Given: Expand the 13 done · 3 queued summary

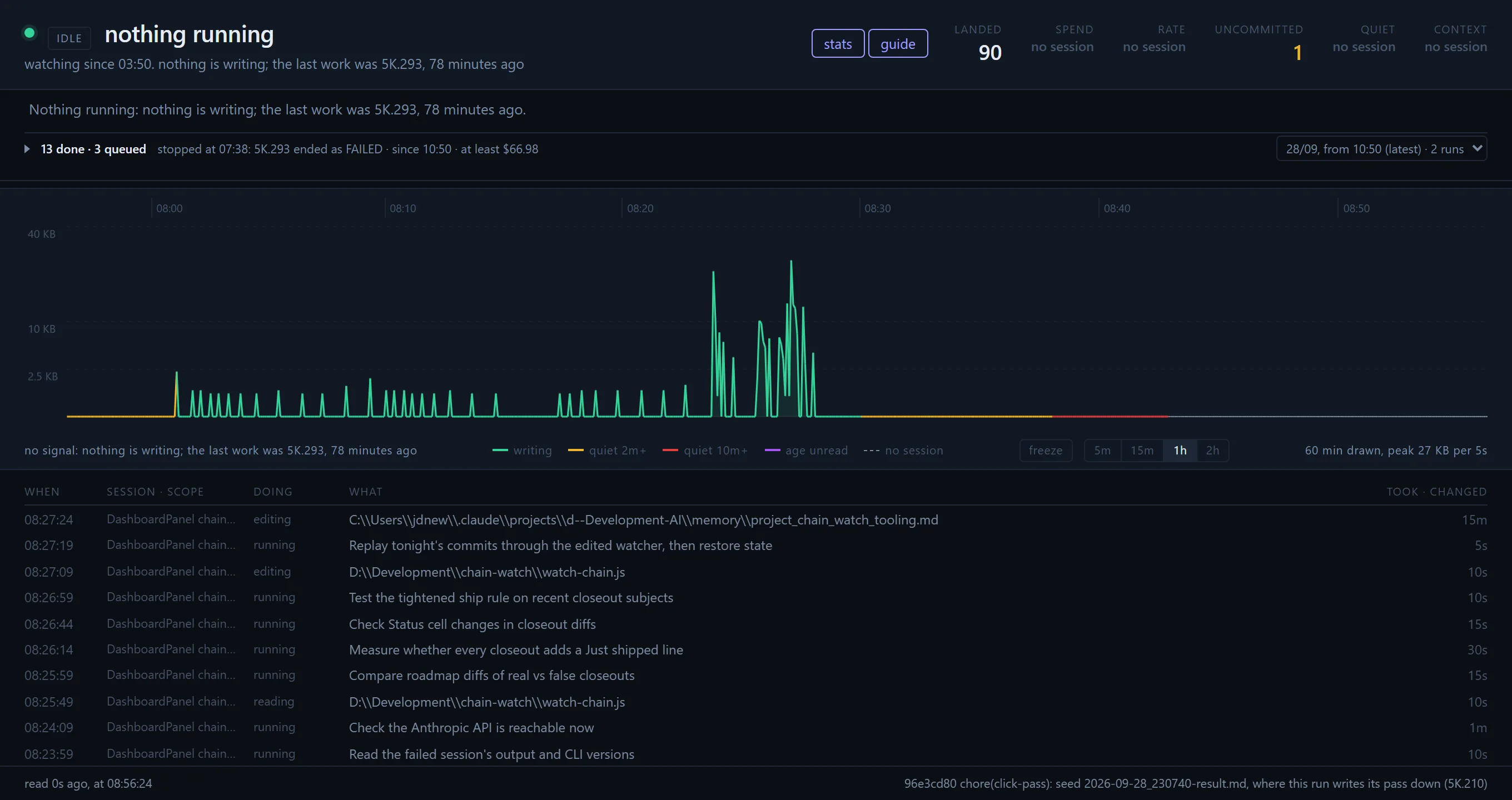Looking at the screenshot, I should (27, 149).
